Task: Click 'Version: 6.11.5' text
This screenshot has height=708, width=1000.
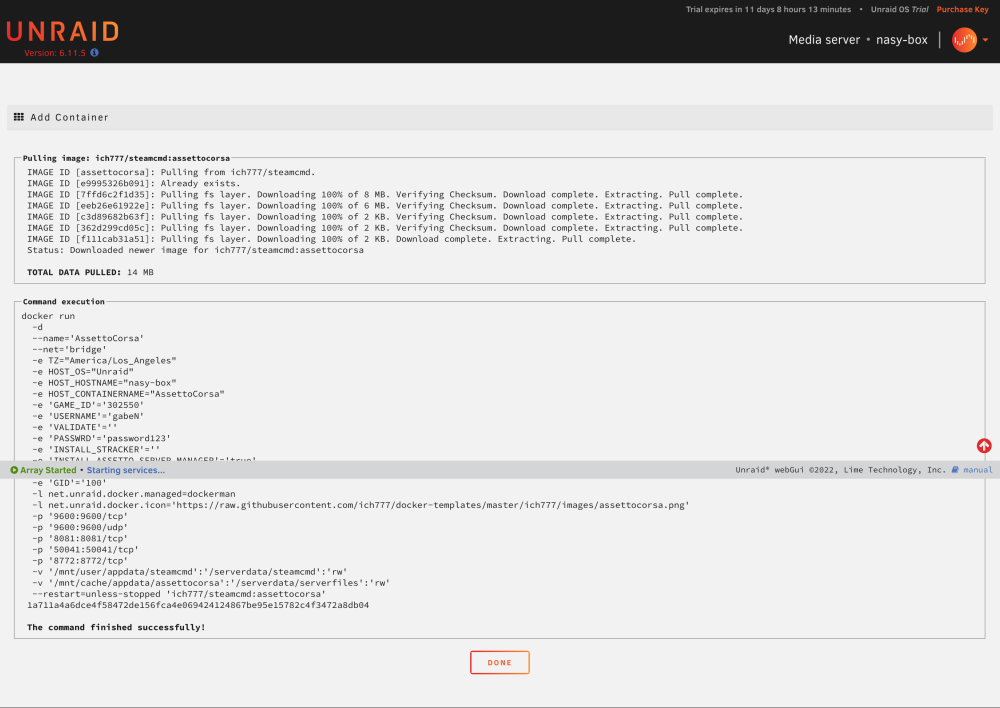Action: [55, 53]
